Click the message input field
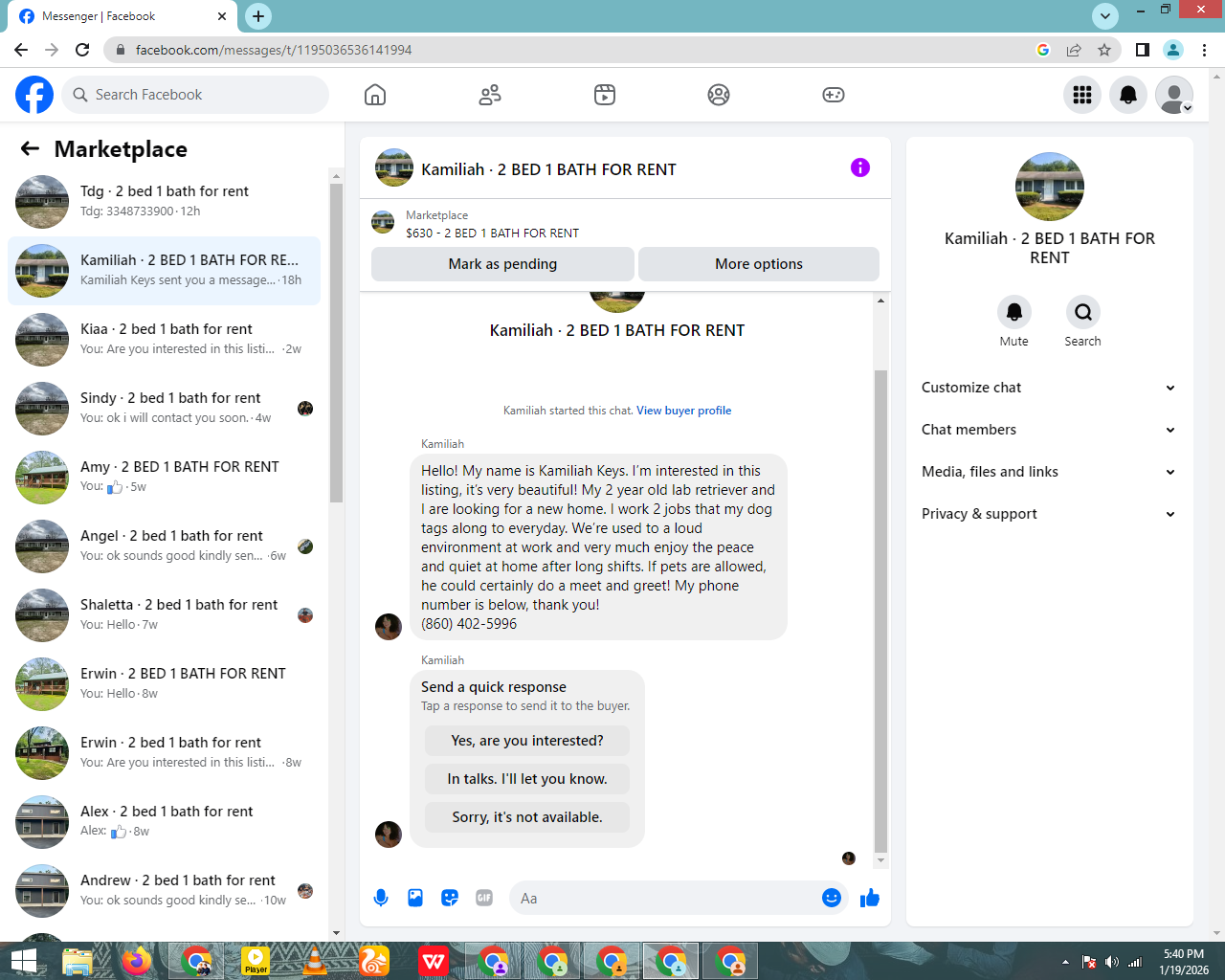Viewport: 1225px width, 980px height. coord(668,898)
